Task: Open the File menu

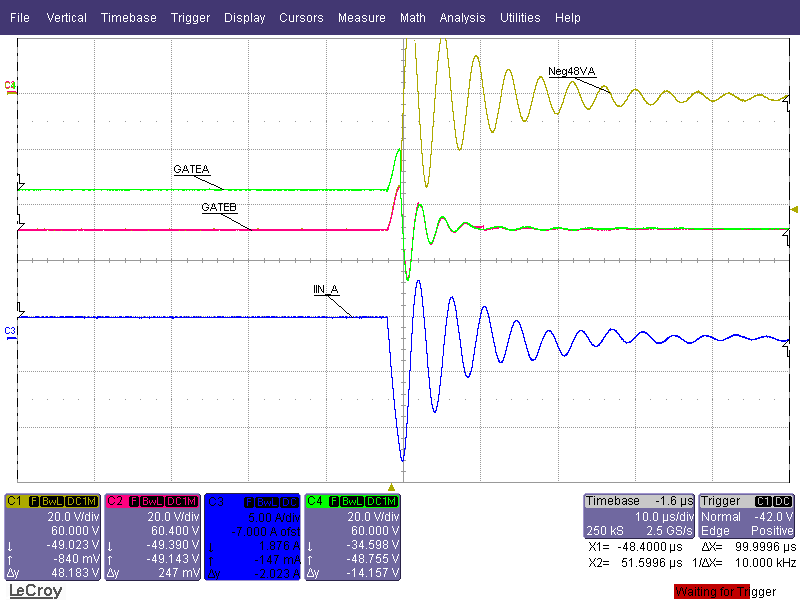Action: click(20, 18)
